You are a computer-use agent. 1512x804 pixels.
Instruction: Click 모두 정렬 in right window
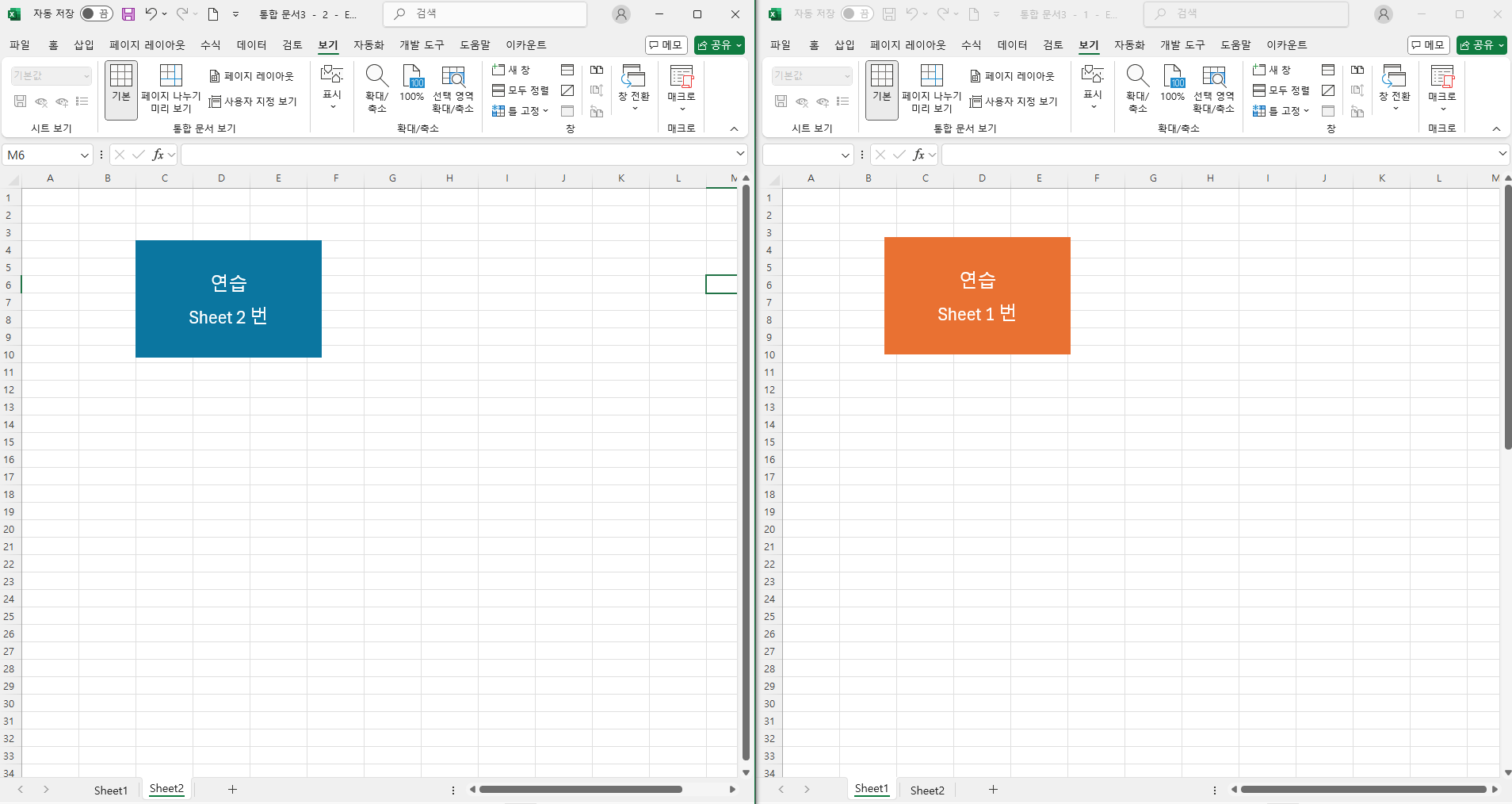pos(1281,90)
